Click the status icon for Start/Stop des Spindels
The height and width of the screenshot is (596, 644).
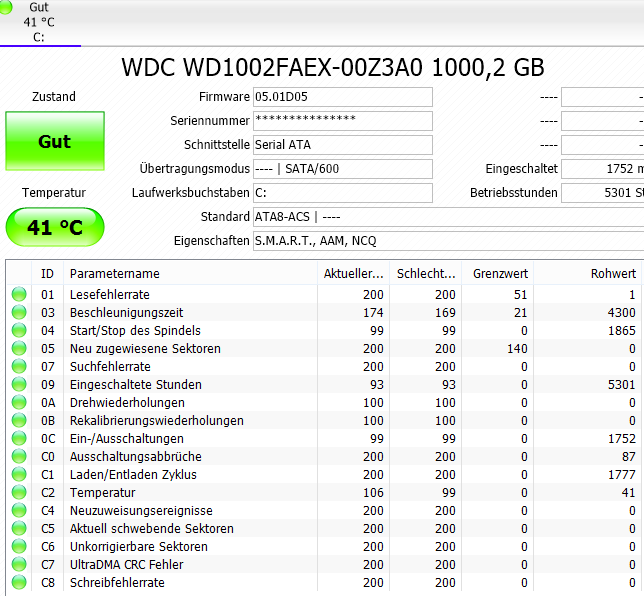(19, 330)
